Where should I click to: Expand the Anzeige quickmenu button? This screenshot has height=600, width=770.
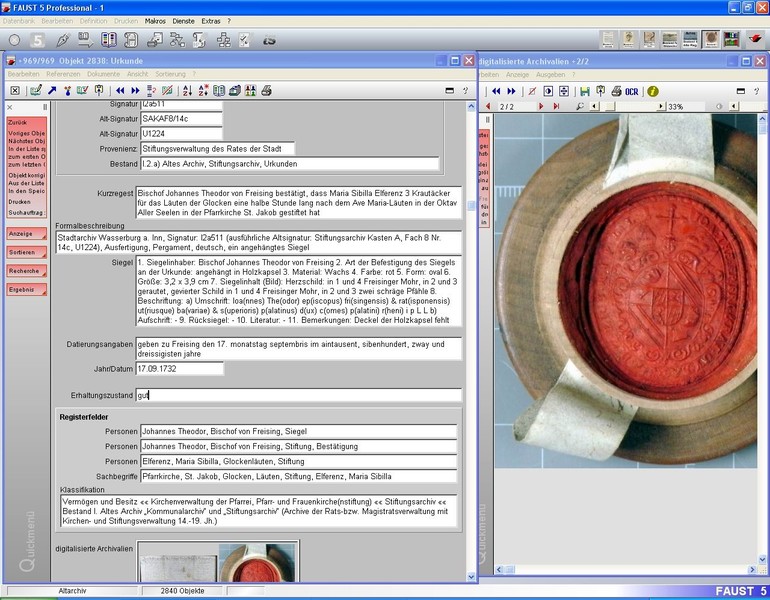[x=27, y=234]
